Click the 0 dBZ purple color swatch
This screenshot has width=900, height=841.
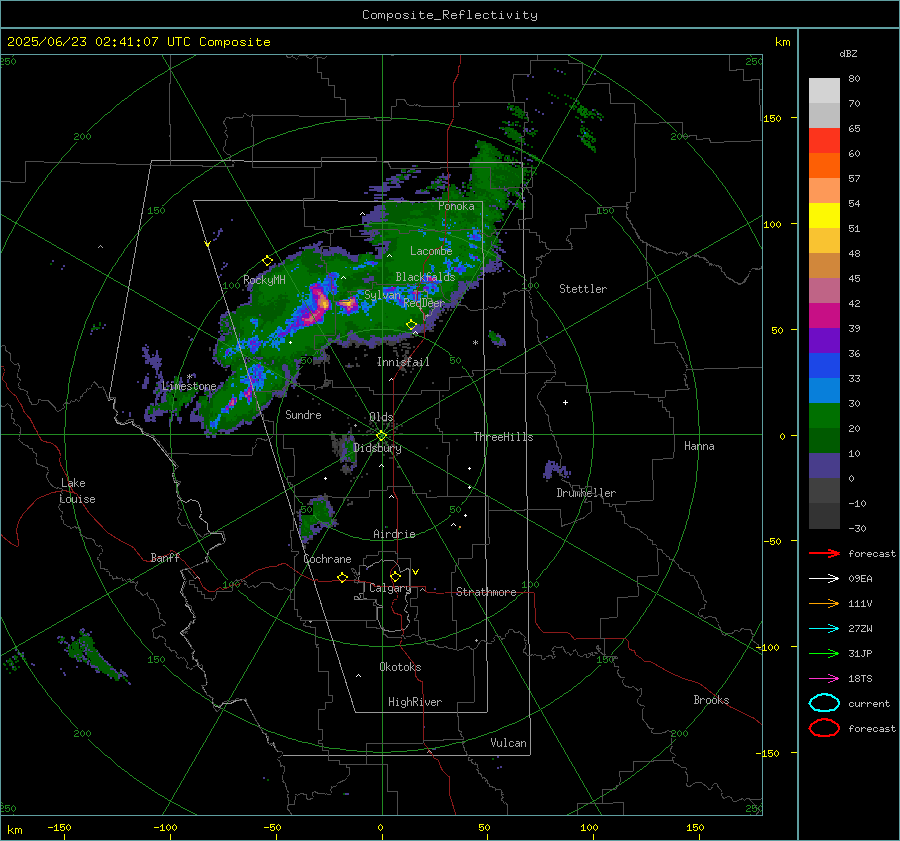[824, 465]
